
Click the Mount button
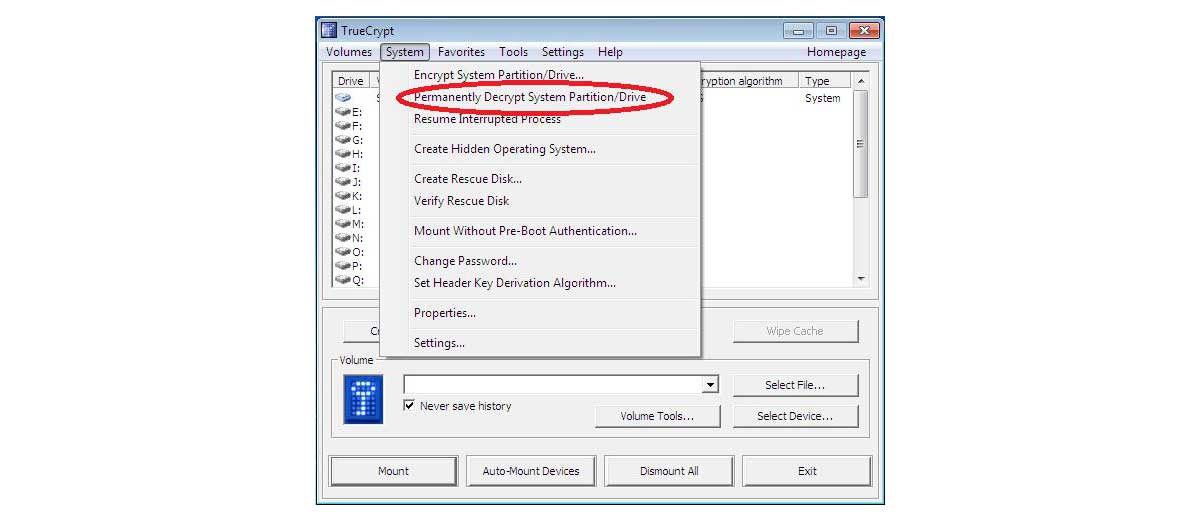point(393,471)
